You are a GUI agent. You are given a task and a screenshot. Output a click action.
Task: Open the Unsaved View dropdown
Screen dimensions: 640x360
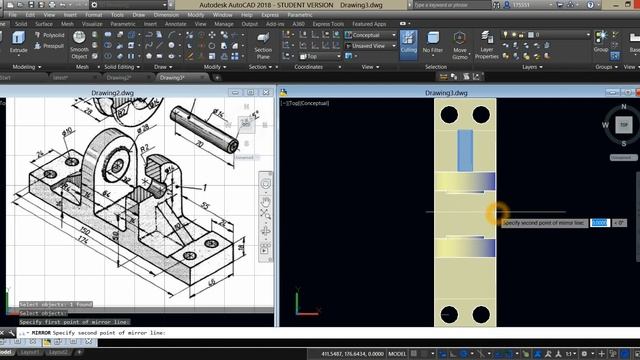pos(370,46)
